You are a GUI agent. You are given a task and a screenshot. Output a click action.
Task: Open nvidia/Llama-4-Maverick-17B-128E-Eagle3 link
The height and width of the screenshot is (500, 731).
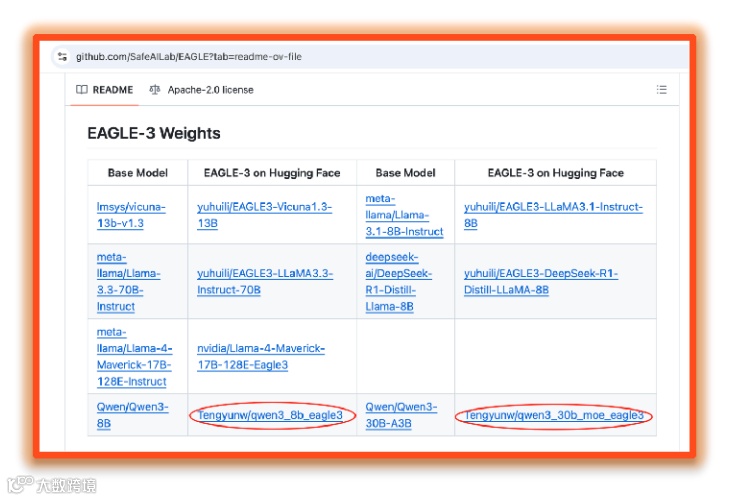pyautogui.click(x=261, y=356)
